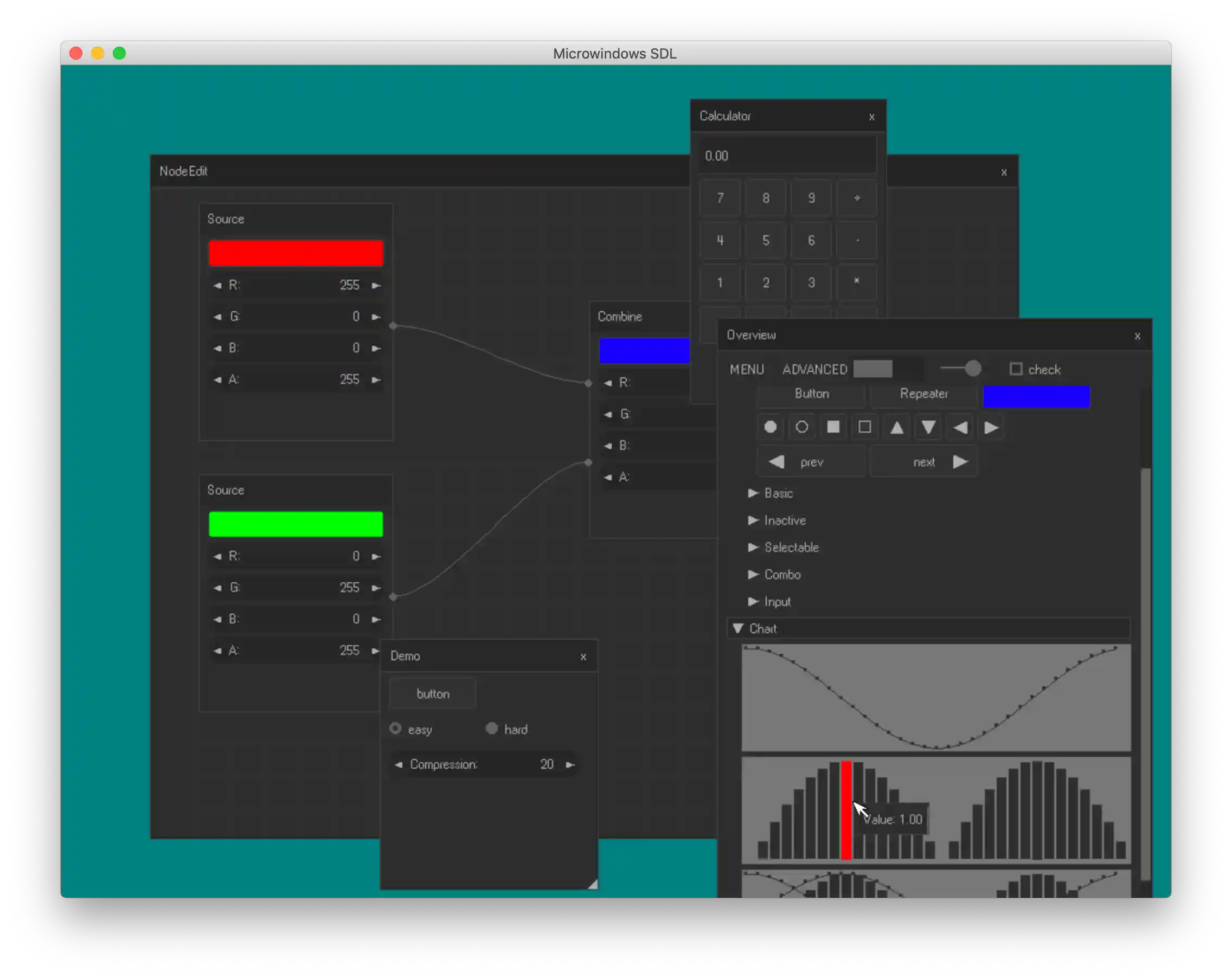
Task: Click the next button with arrow
Action: [x=924, y=461]
